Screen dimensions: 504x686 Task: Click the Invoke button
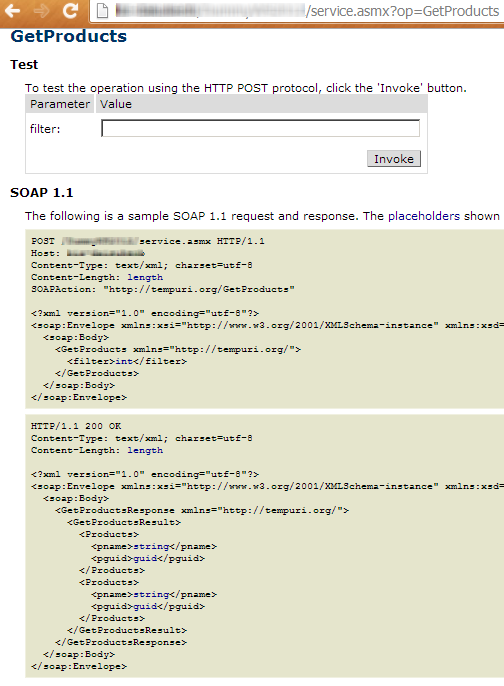[x=394, y=159]
